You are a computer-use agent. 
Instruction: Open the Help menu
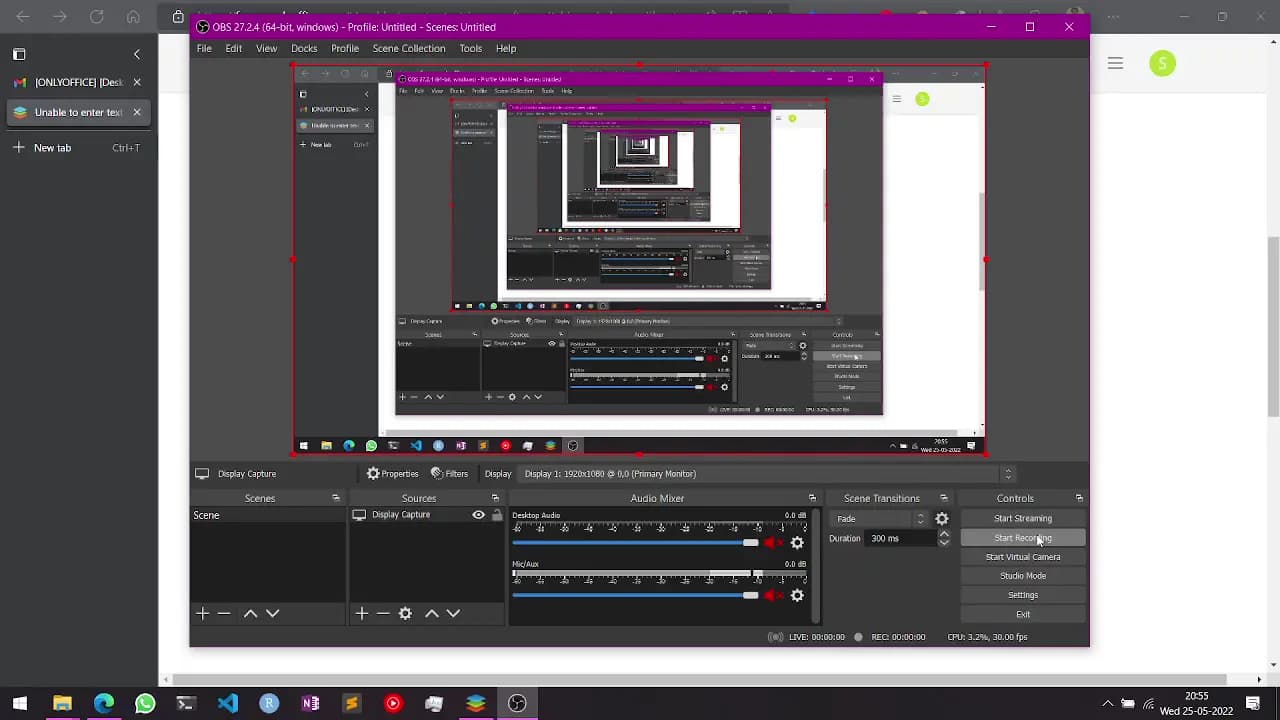click(506, 48)
